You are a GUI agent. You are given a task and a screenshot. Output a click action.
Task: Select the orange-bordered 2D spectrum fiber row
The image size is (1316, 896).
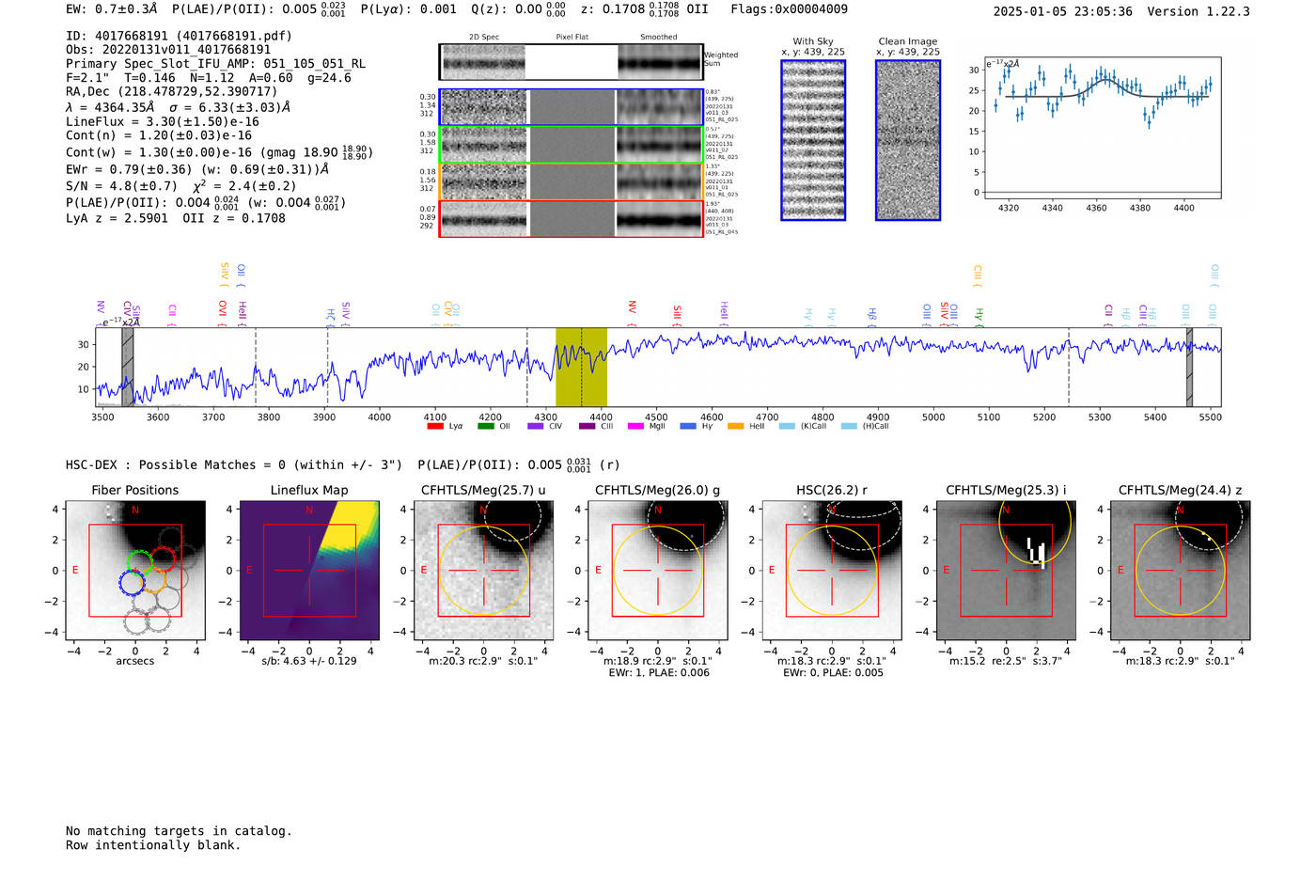click(x=571, y=181)
